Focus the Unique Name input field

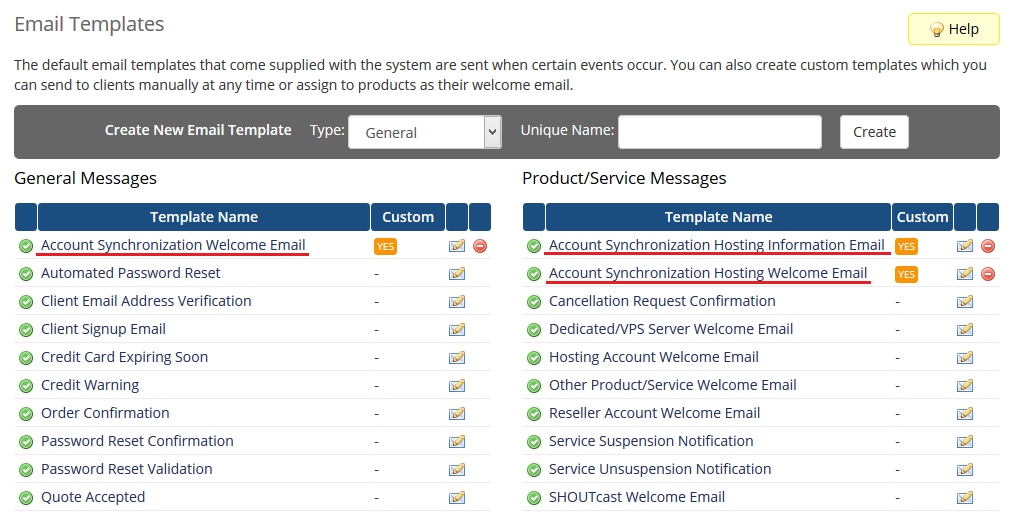pyautogui.click(x=720, y=132)
